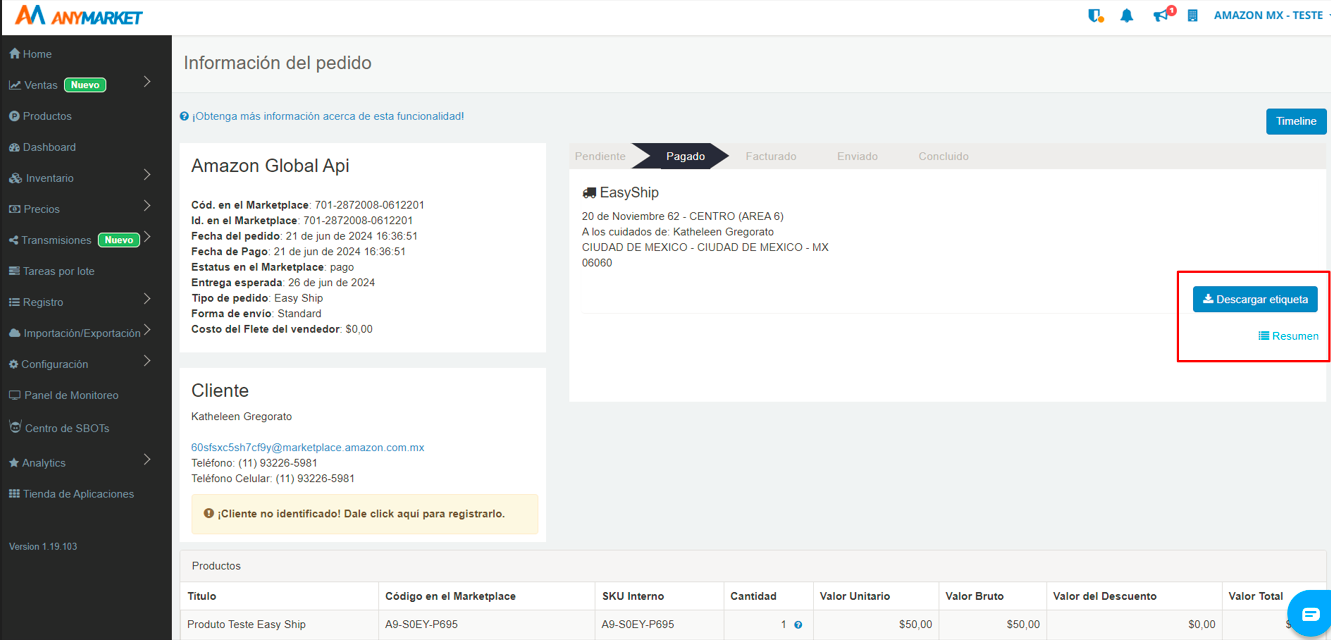This screenshot has height=640, width=1331.
Task: Select the Concluido status step
Action: 943,156
